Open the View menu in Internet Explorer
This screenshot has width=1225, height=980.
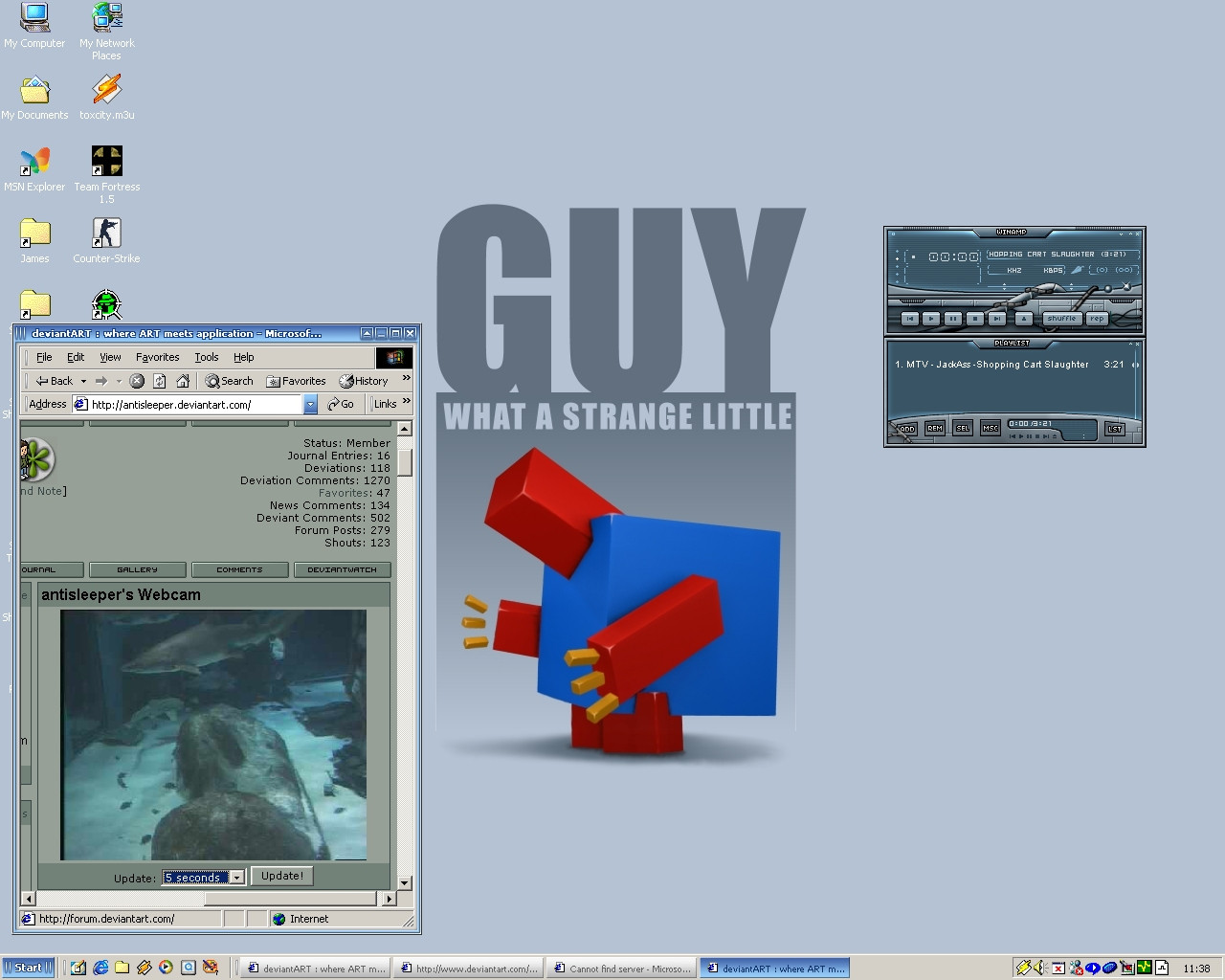point(110,357)
